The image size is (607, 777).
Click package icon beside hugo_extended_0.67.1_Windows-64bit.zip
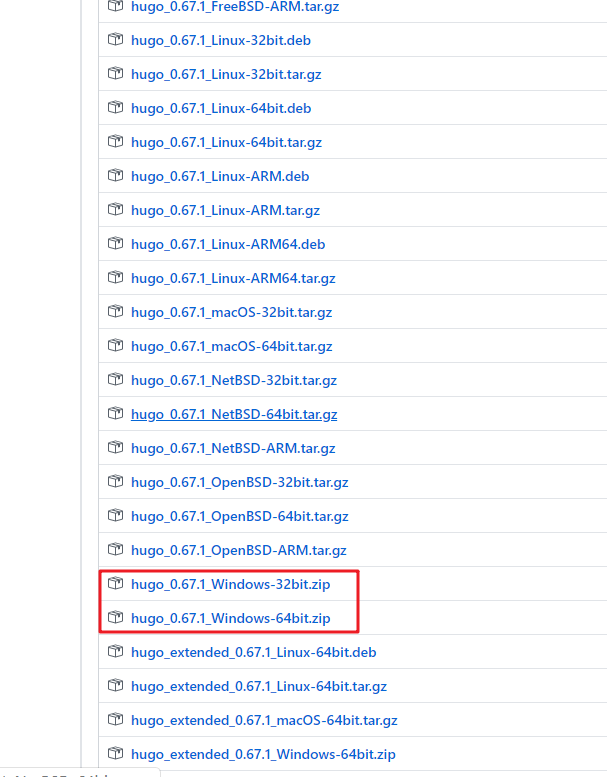tap(115, 754)
